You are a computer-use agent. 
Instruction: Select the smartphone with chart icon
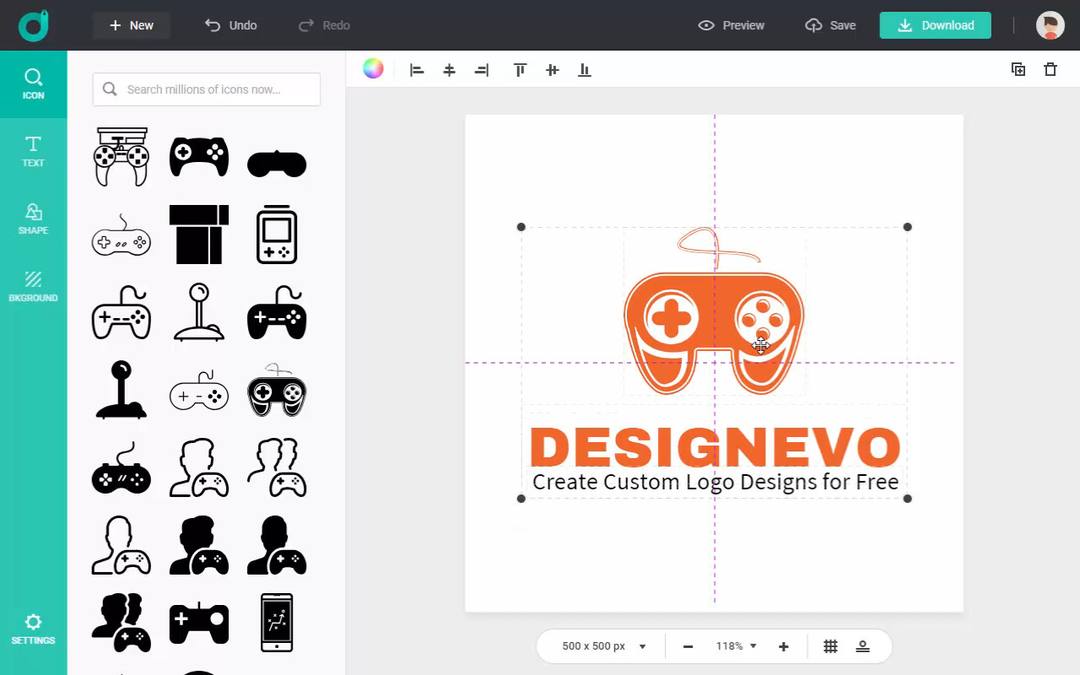pos(277,623)
